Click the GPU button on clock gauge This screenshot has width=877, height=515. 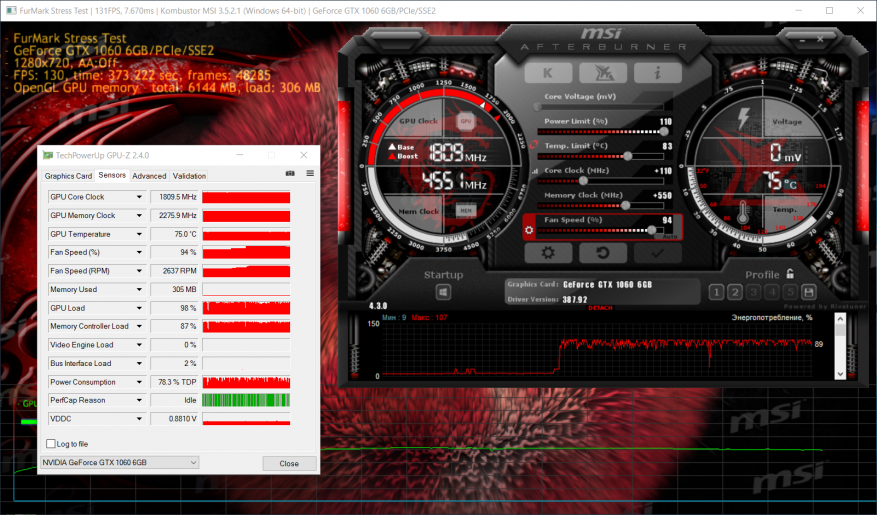(x=466, y=121)
